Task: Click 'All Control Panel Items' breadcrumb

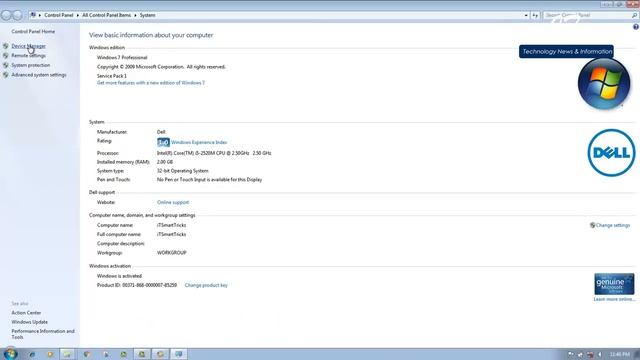Action: point(107,15)
